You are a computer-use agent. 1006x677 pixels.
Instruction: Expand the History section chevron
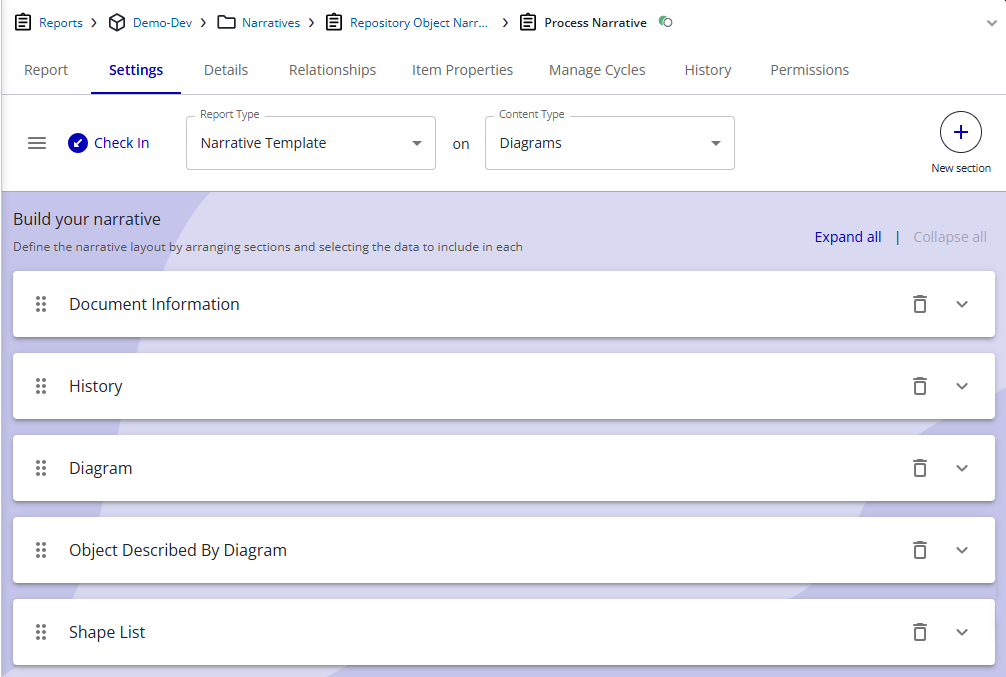pos(962,386)
